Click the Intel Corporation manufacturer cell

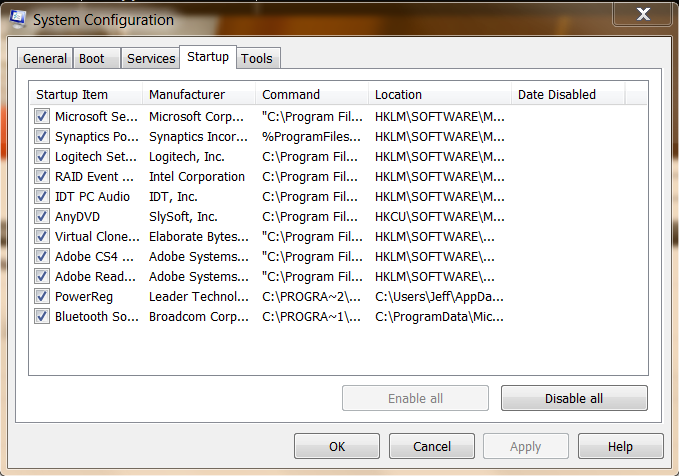(197, 176)
